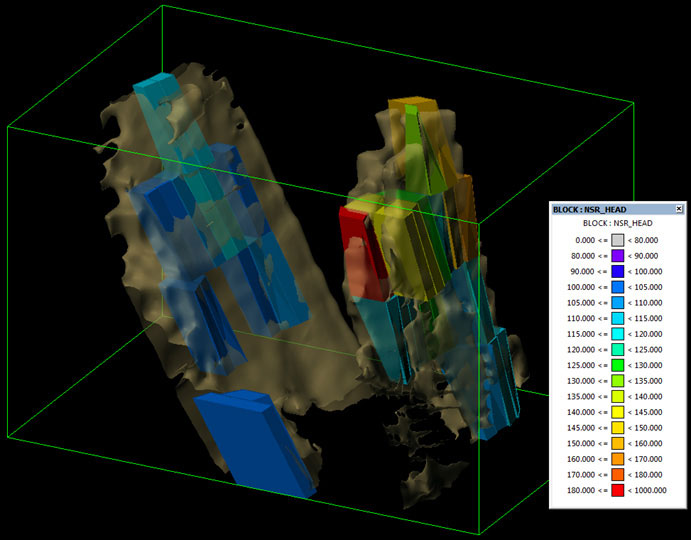Pick the 150.000 to 160.000 amber swatch

pyautogui.click(x=618, y=443)
